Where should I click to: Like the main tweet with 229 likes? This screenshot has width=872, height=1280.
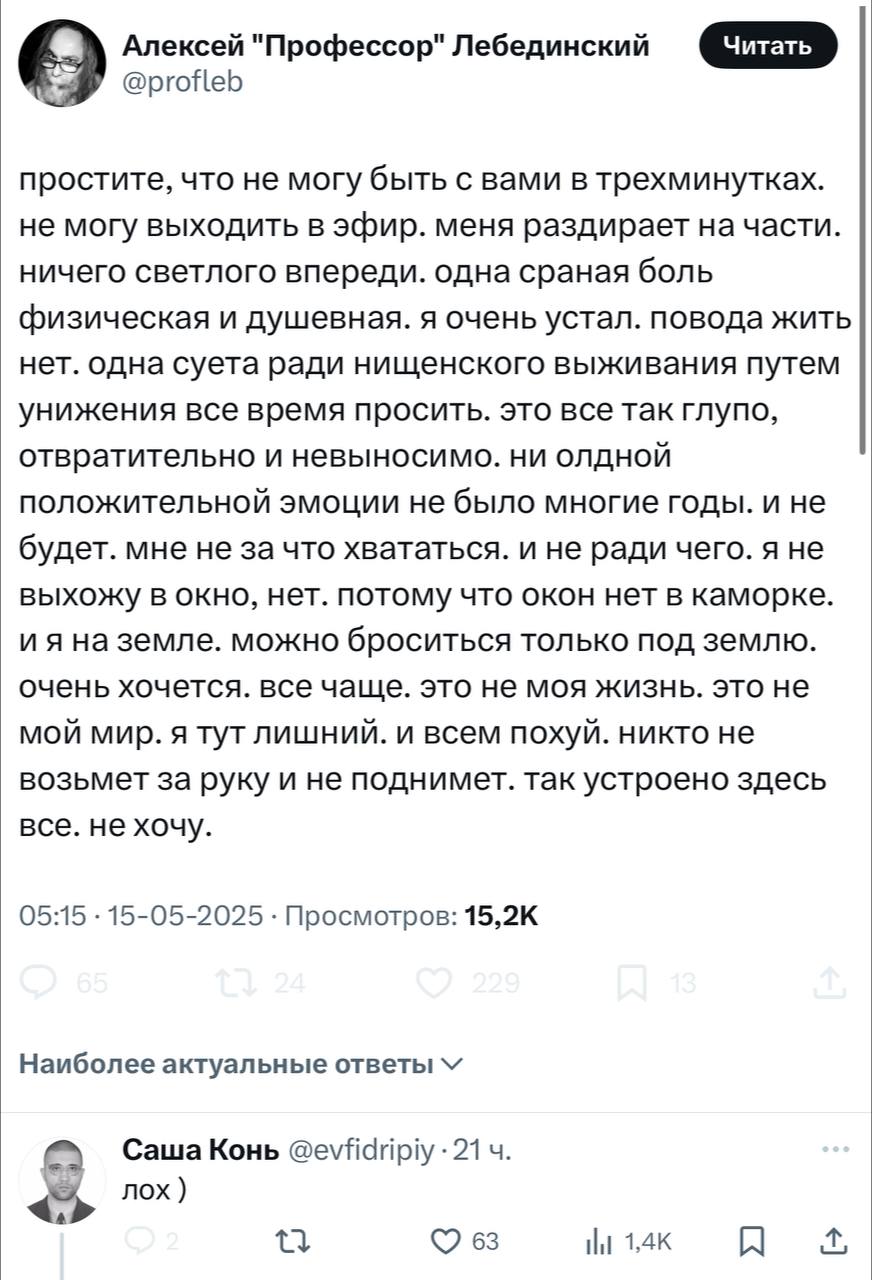pos(434,985)
